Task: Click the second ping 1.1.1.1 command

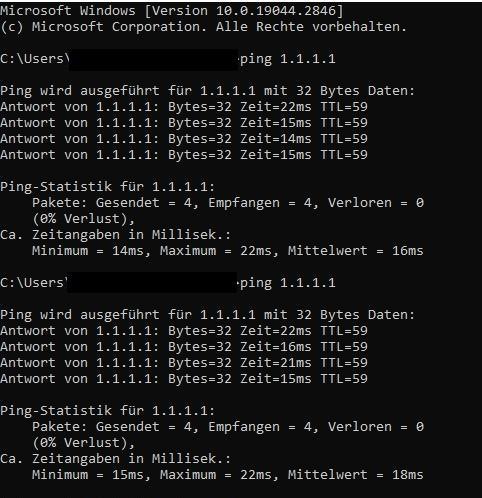Action: [x=288, y=283]
